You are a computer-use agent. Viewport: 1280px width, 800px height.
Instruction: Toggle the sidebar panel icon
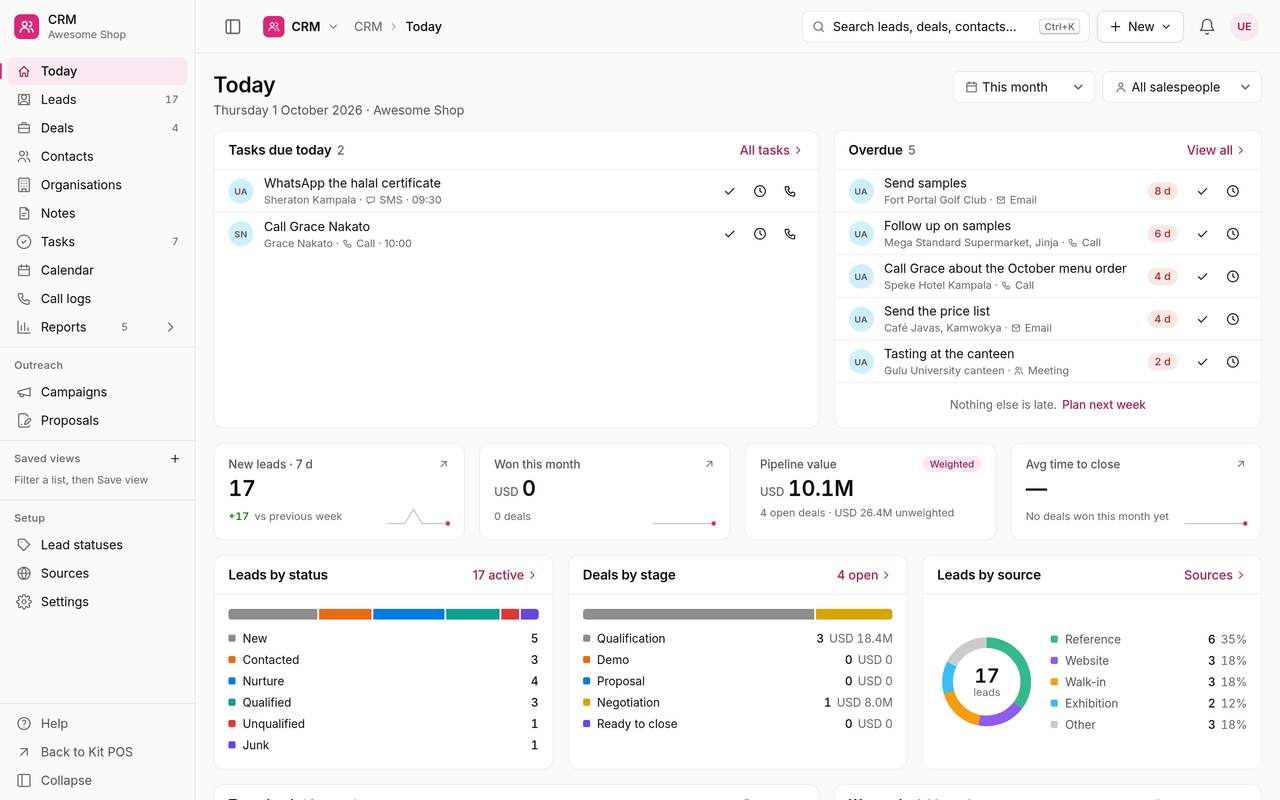click(x=233, y=27)
